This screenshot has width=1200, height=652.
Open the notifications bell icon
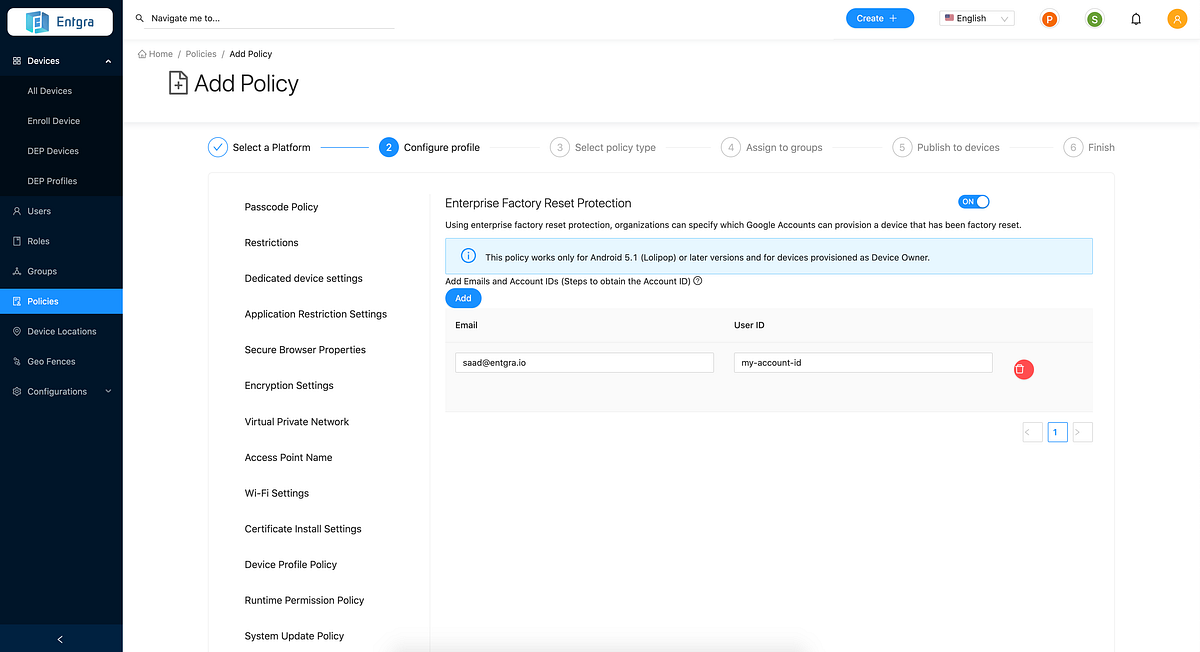pos(1136,18)
